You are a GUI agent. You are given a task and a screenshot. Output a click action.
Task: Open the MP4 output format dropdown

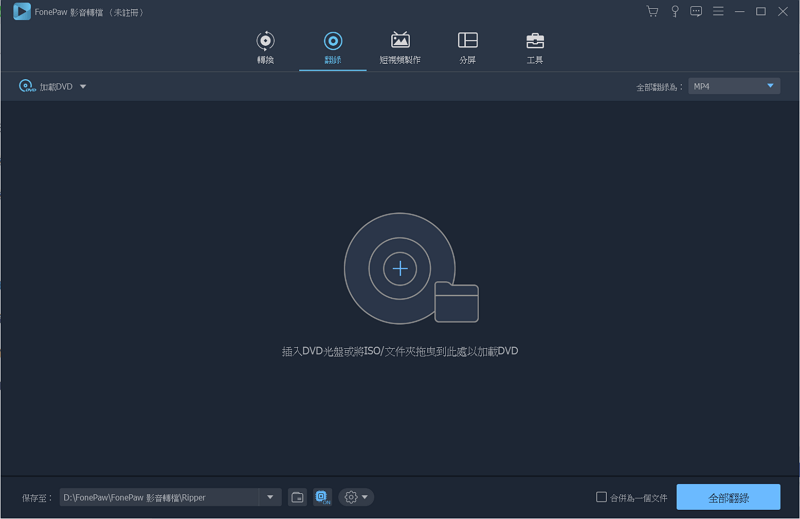734,86
